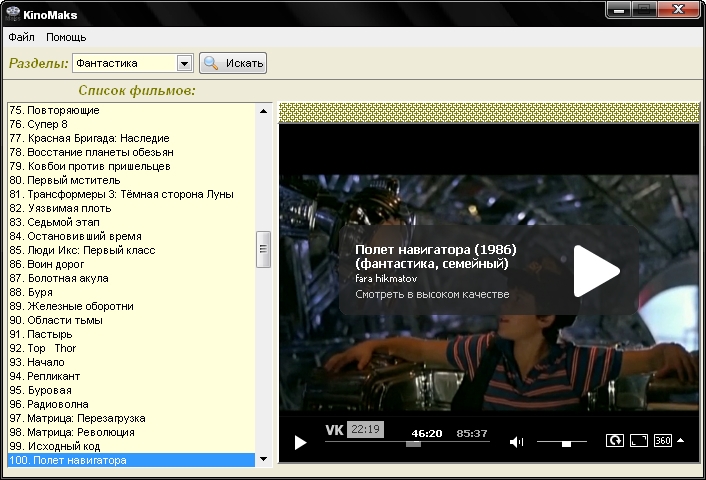Click the video seek position handle

point(413,444)
